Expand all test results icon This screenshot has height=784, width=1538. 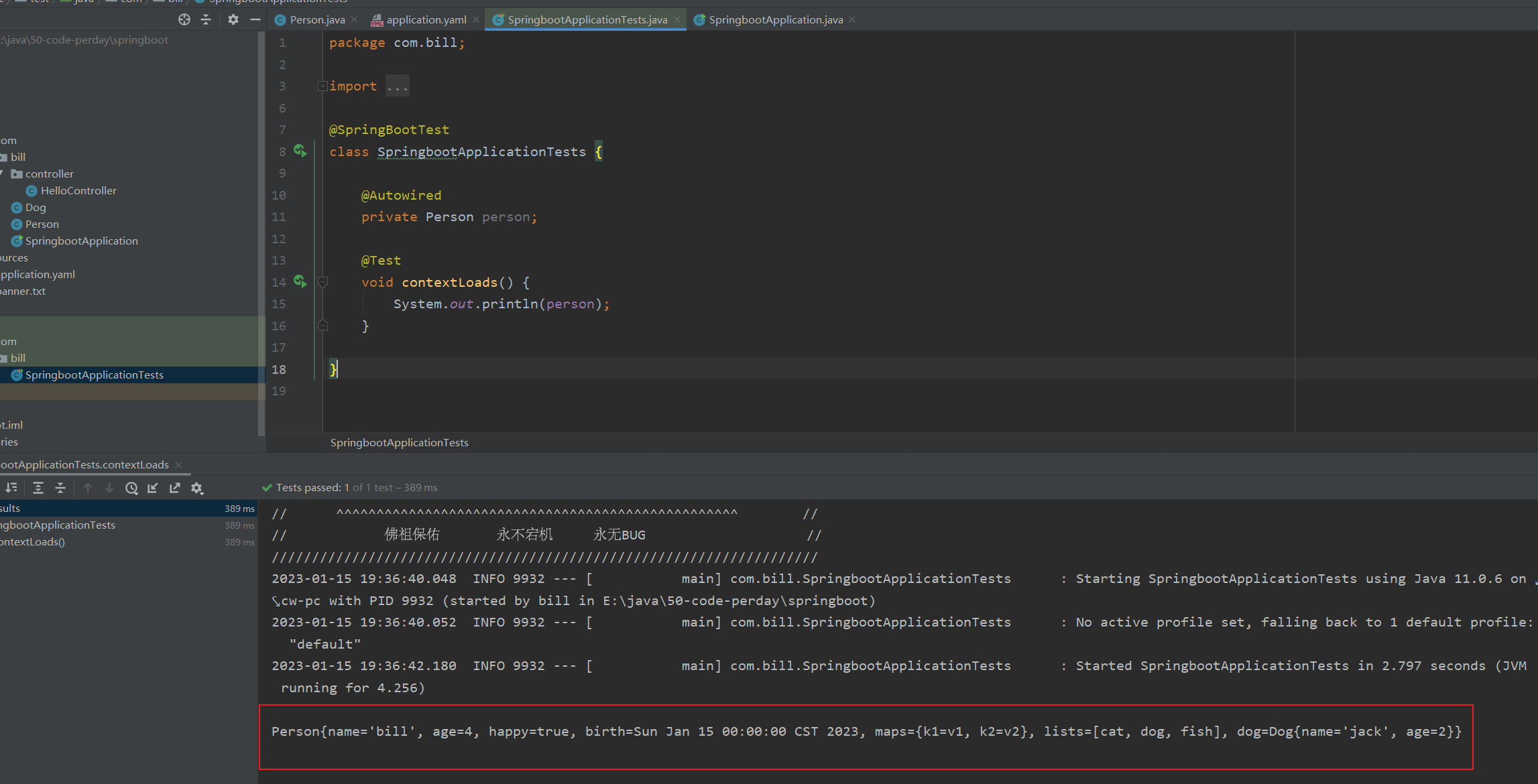[x=38, y=488]
